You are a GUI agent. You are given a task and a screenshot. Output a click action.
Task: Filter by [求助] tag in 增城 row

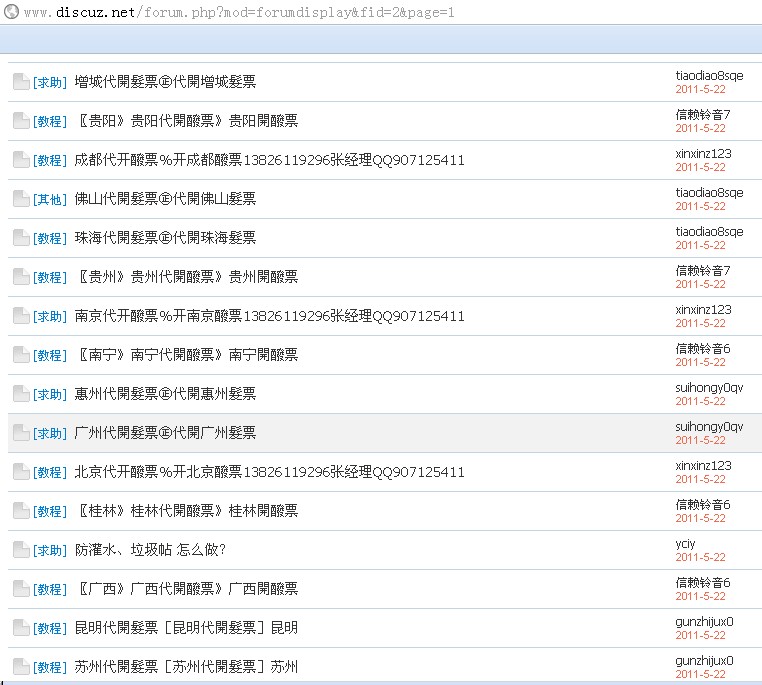[50, 82]
